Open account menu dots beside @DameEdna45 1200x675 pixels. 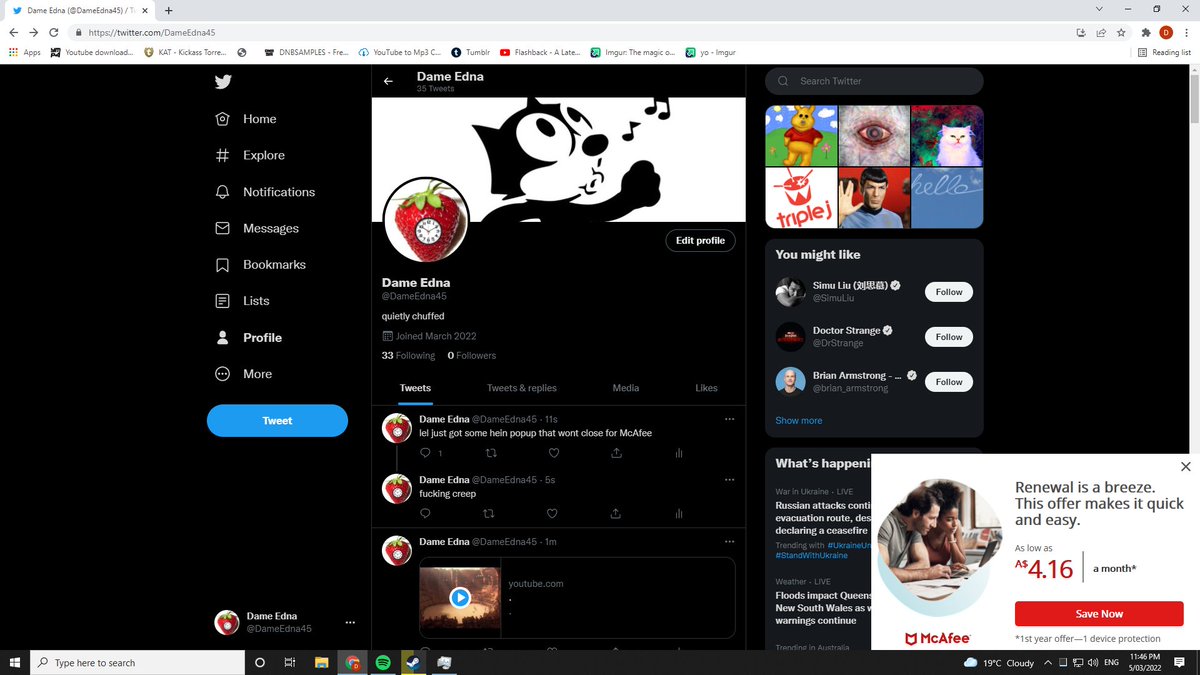click(350, 622)
